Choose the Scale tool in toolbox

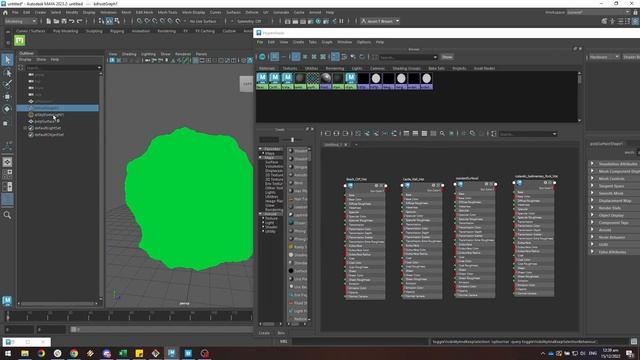(6, 123)
